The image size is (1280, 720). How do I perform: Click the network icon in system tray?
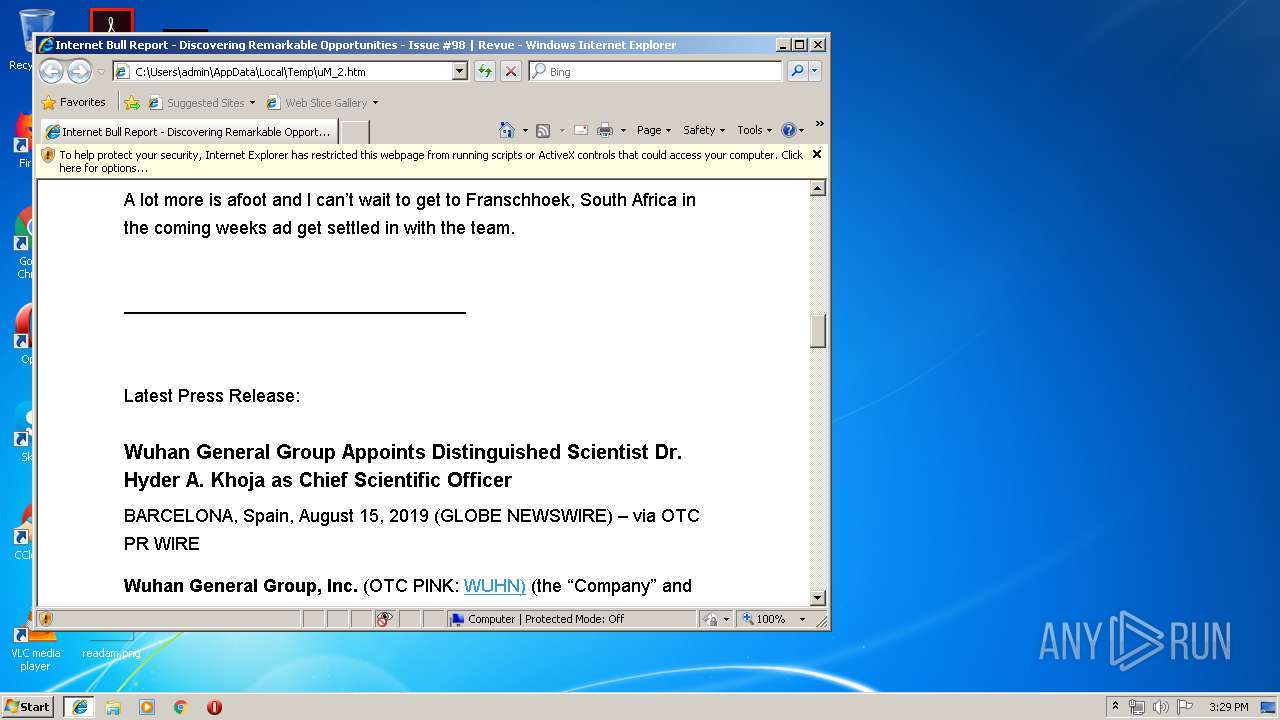1137,707
